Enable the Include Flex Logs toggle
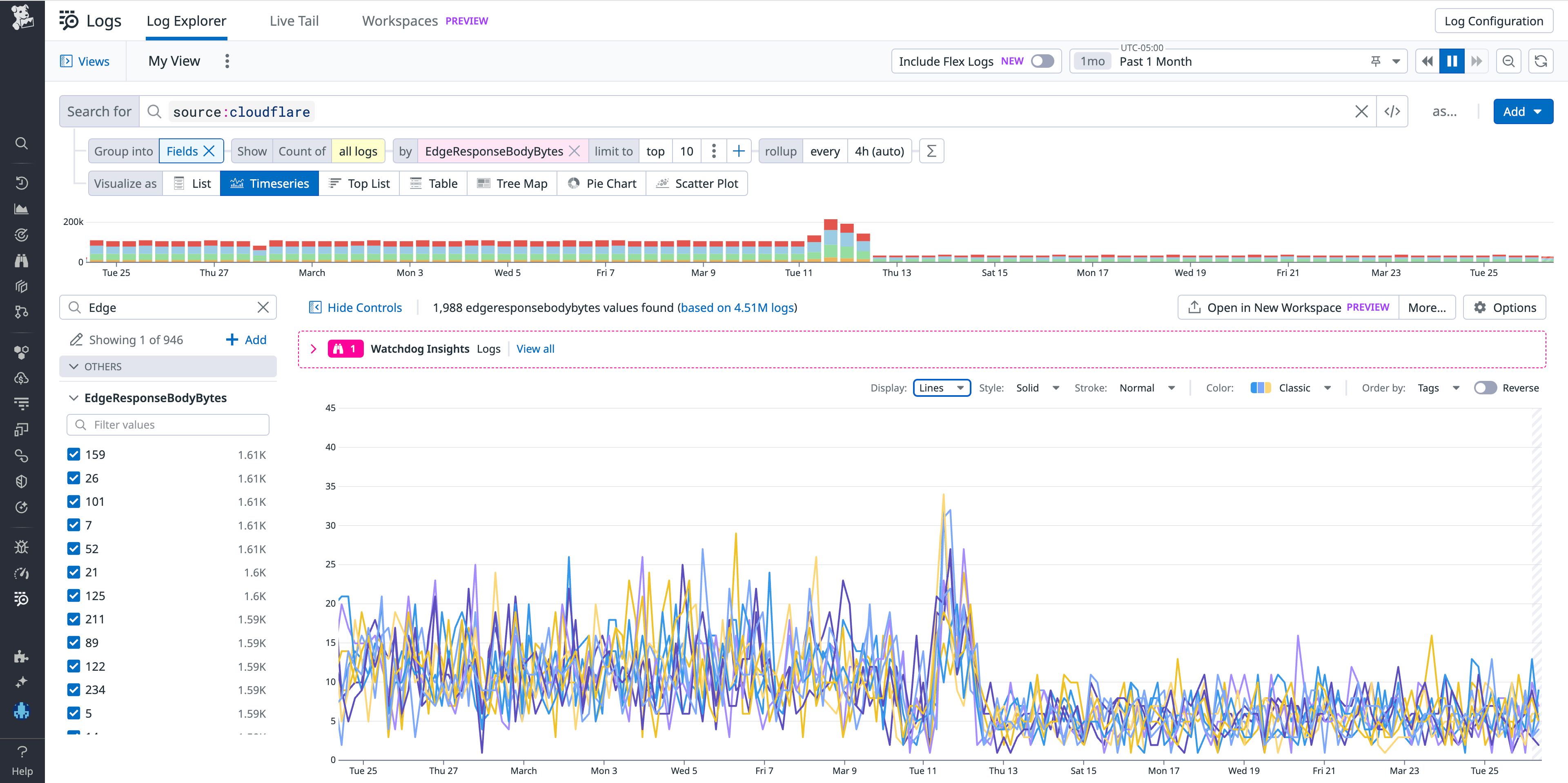Viewport: 1568px width, 783px height. tap(1042, 61)
